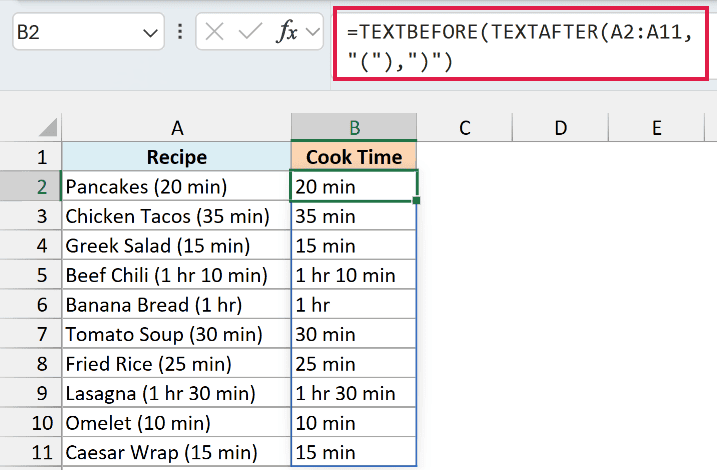The width and height of the screenshot is (717, 470).
Task: Select column E header
Action: tap(657, 128)
